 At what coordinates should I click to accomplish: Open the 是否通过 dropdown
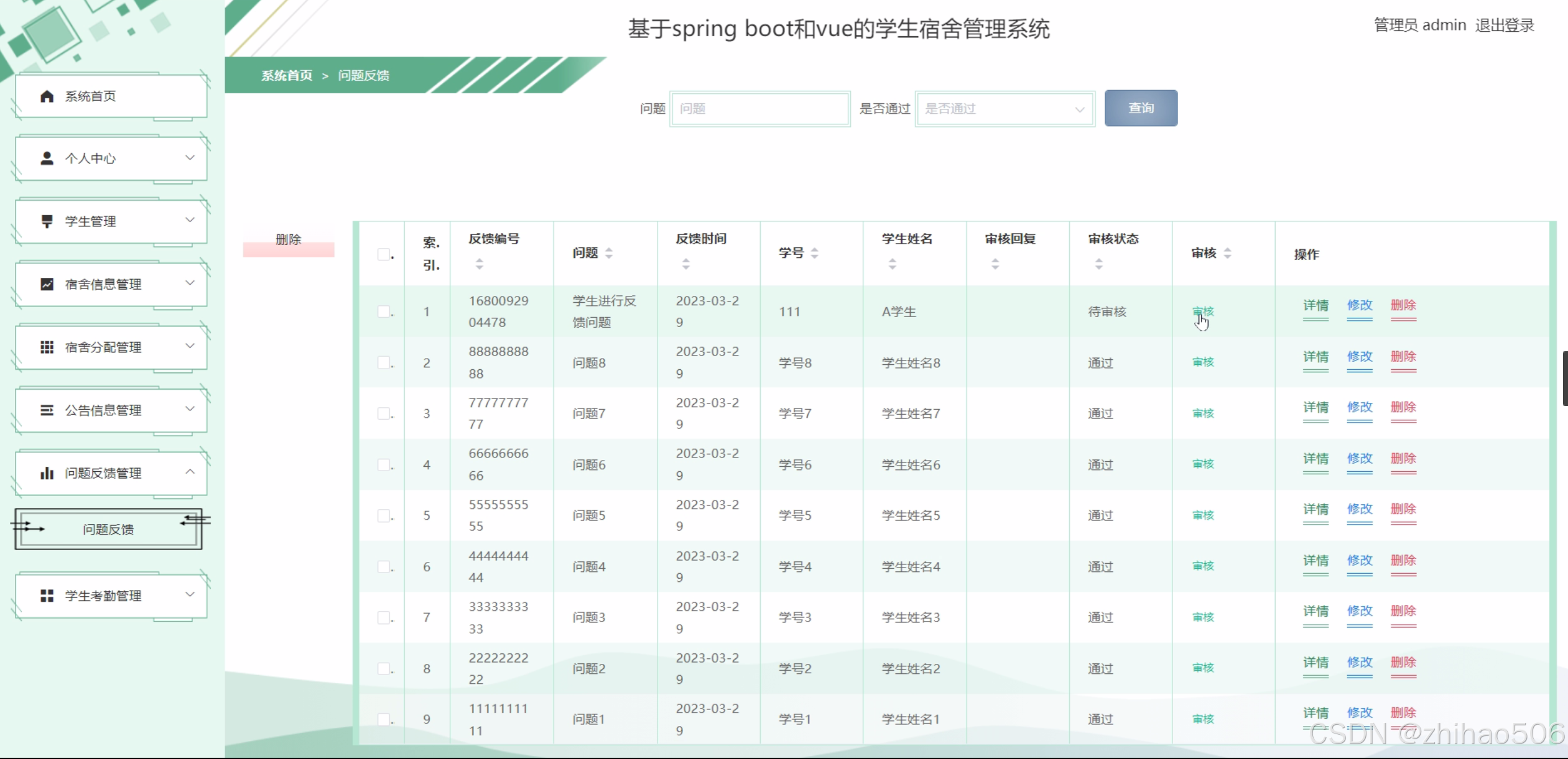coord(1004,108)
